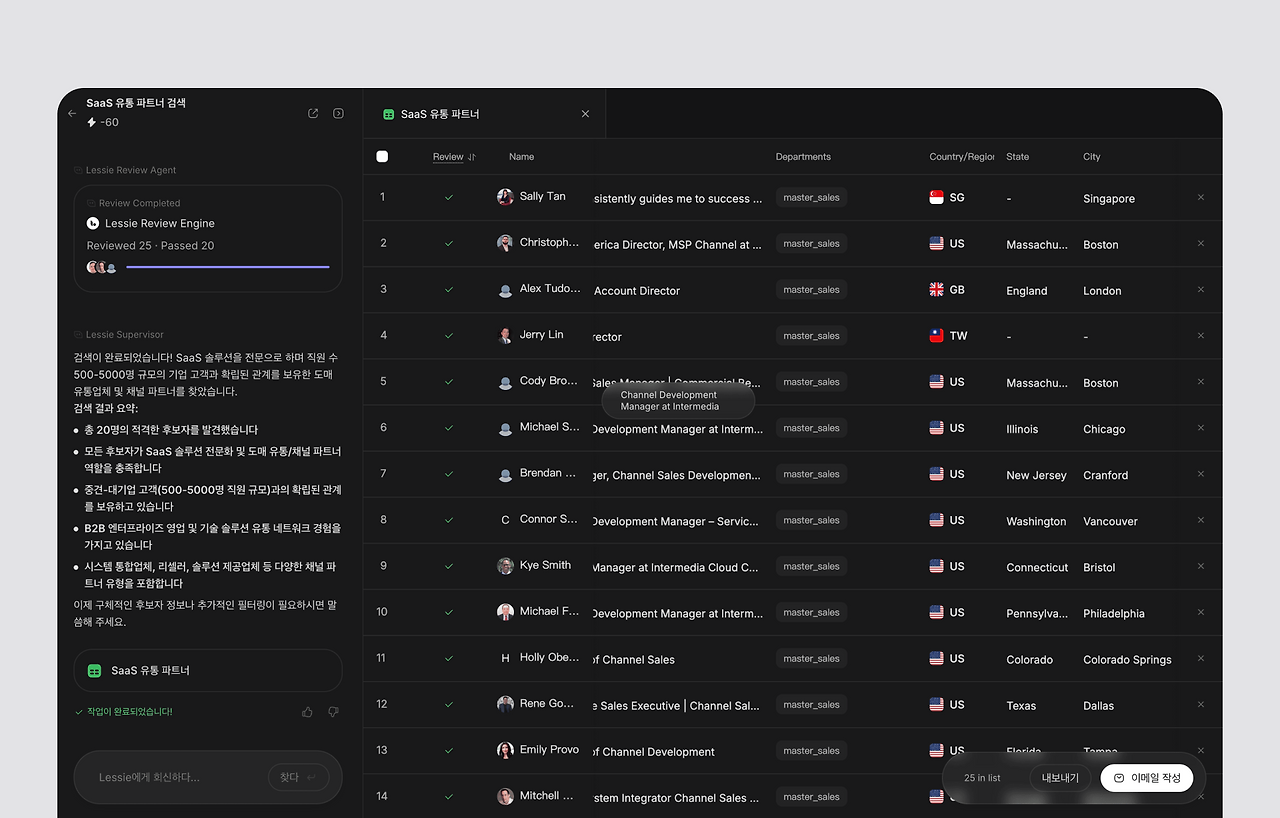Click the 내보내기 export button
Image resolution: width=1280 pixels, height=818 pixels.
pos(1060,778)
